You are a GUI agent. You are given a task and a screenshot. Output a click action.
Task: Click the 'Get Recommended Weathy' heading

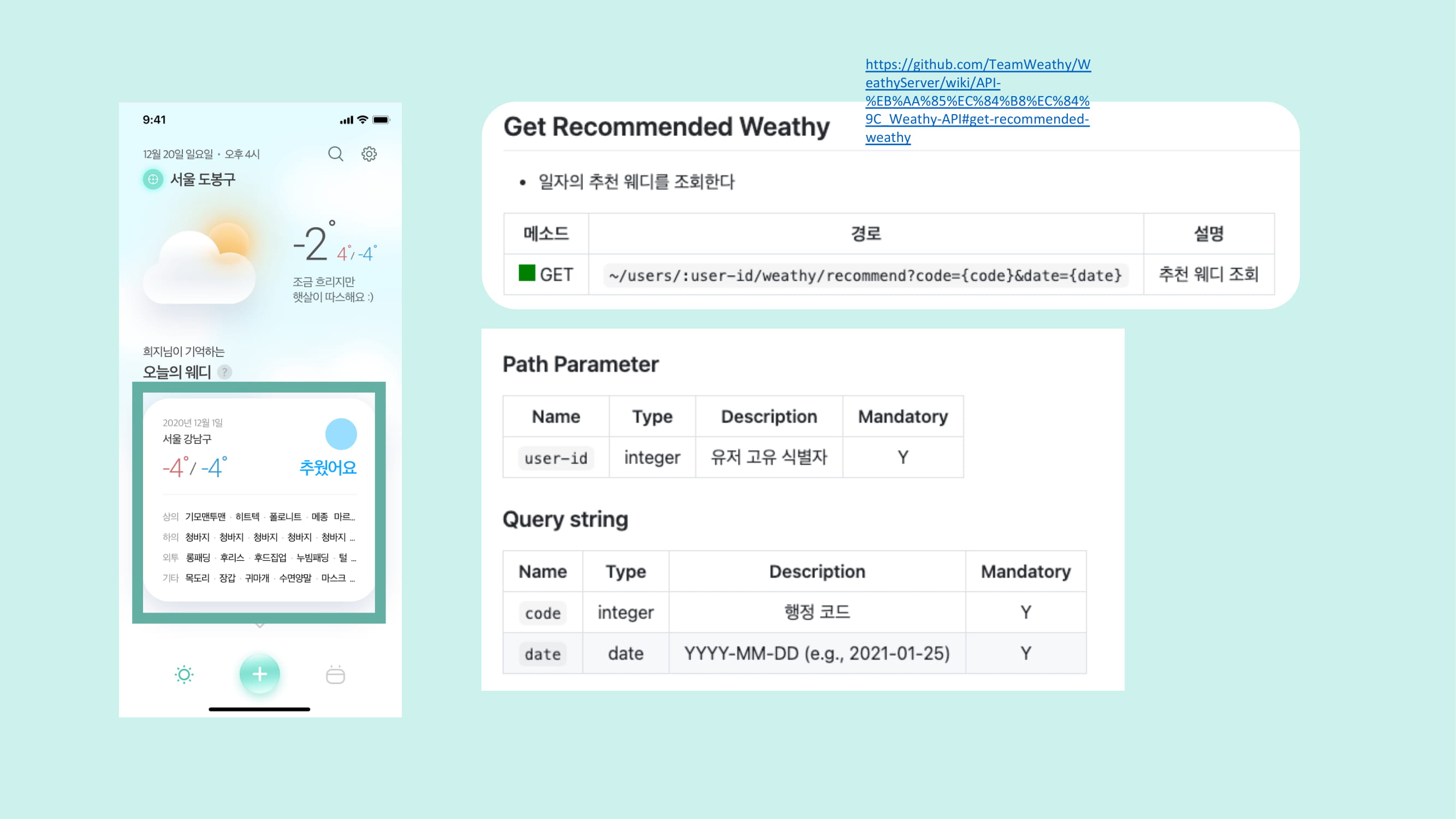tap(667, 126)
